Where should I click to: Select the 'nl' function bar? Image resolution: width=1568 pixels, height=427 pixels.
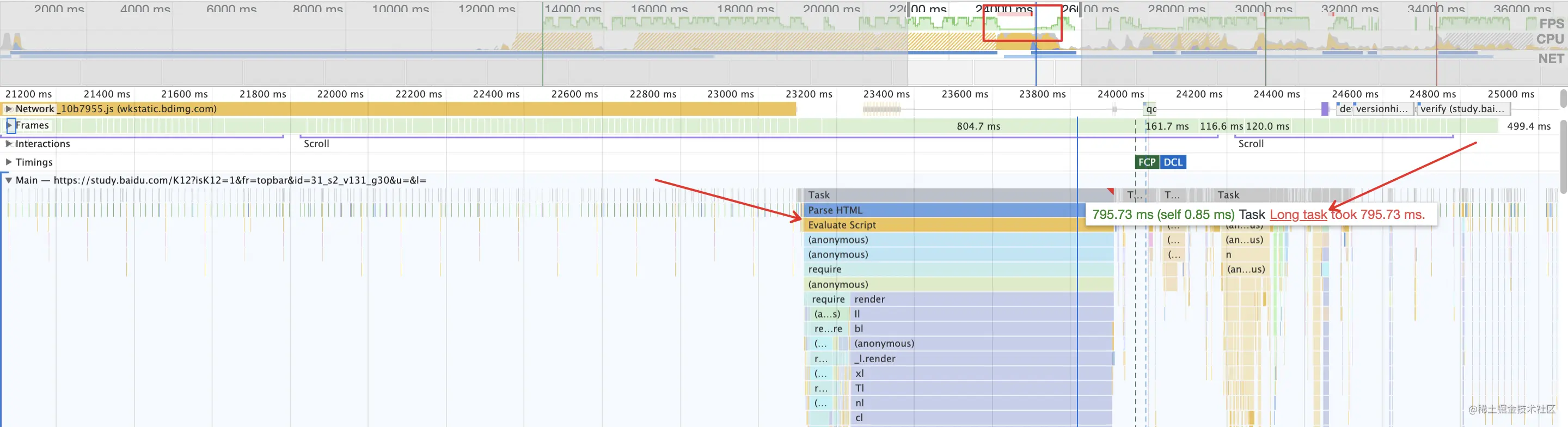tap(982, 402)
